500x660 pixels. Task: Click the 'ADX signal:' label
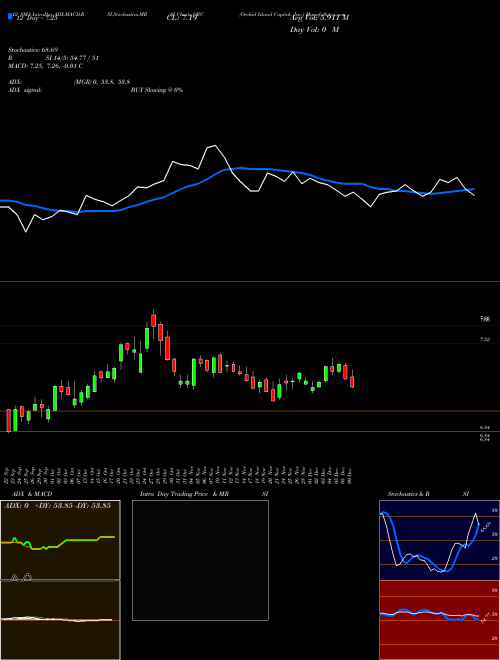point(25,90)
